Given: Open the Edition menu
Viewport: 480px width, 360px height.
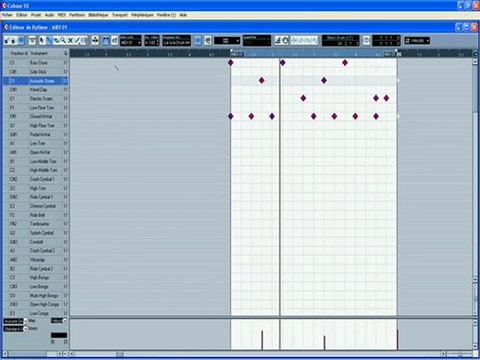Looking at the screenshot, I should [x=22, y=15].
